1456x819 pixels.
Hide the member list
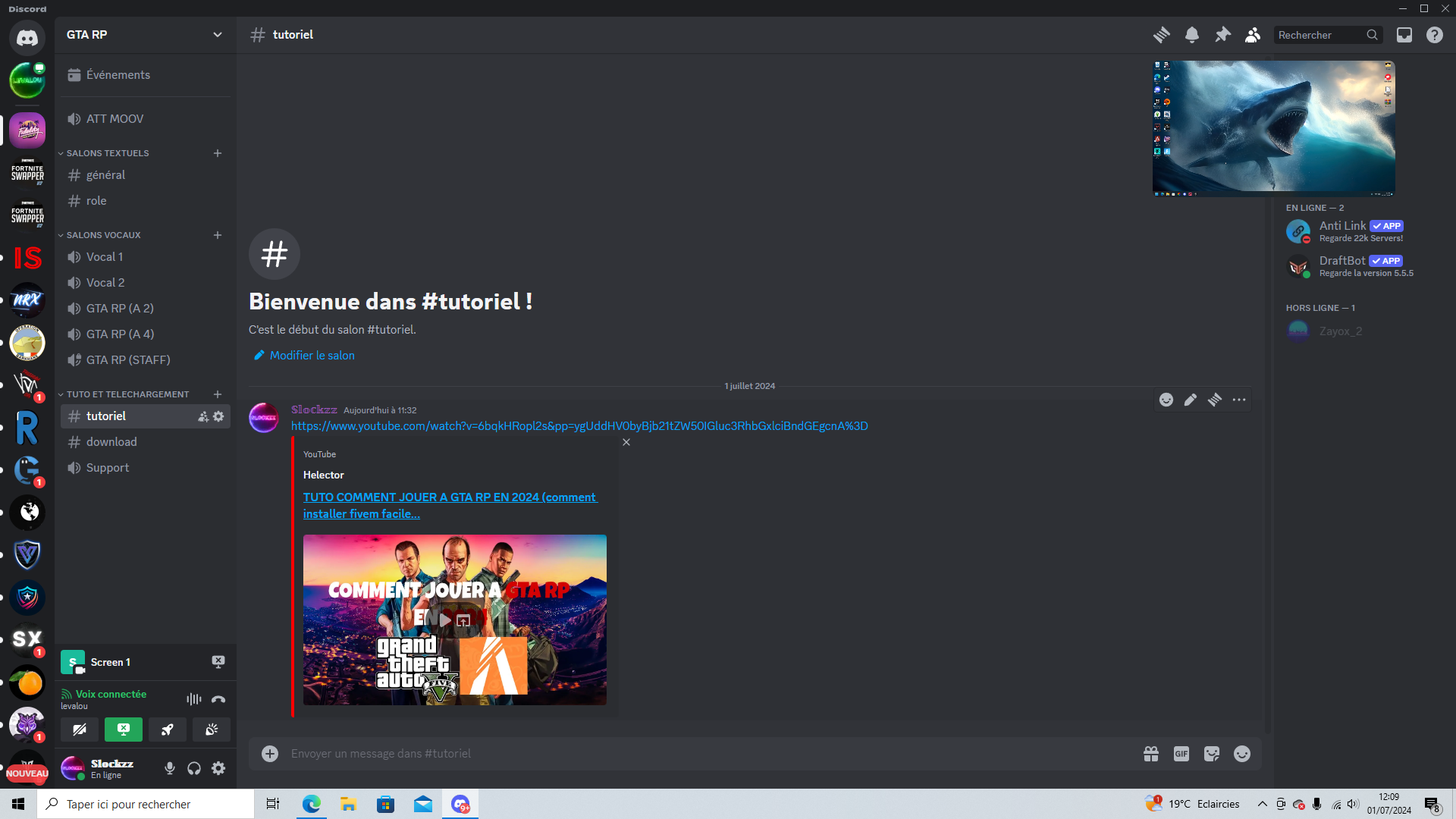click(x=1253, y=35)
